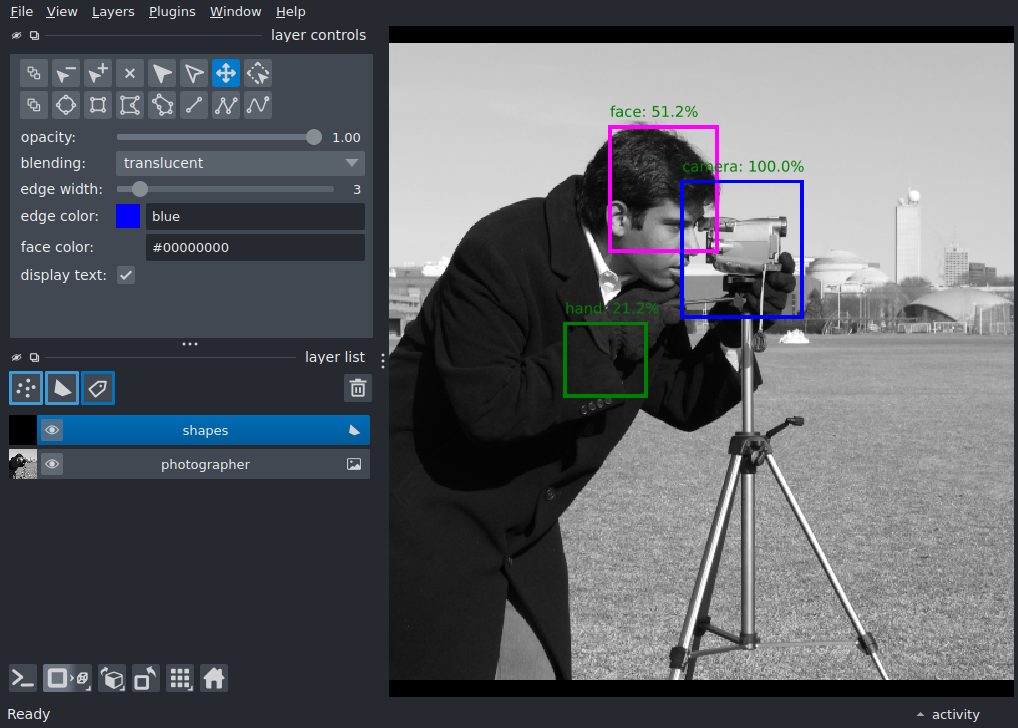
Task: Hide the photographer layer visibility
Action: click(52, 464)
